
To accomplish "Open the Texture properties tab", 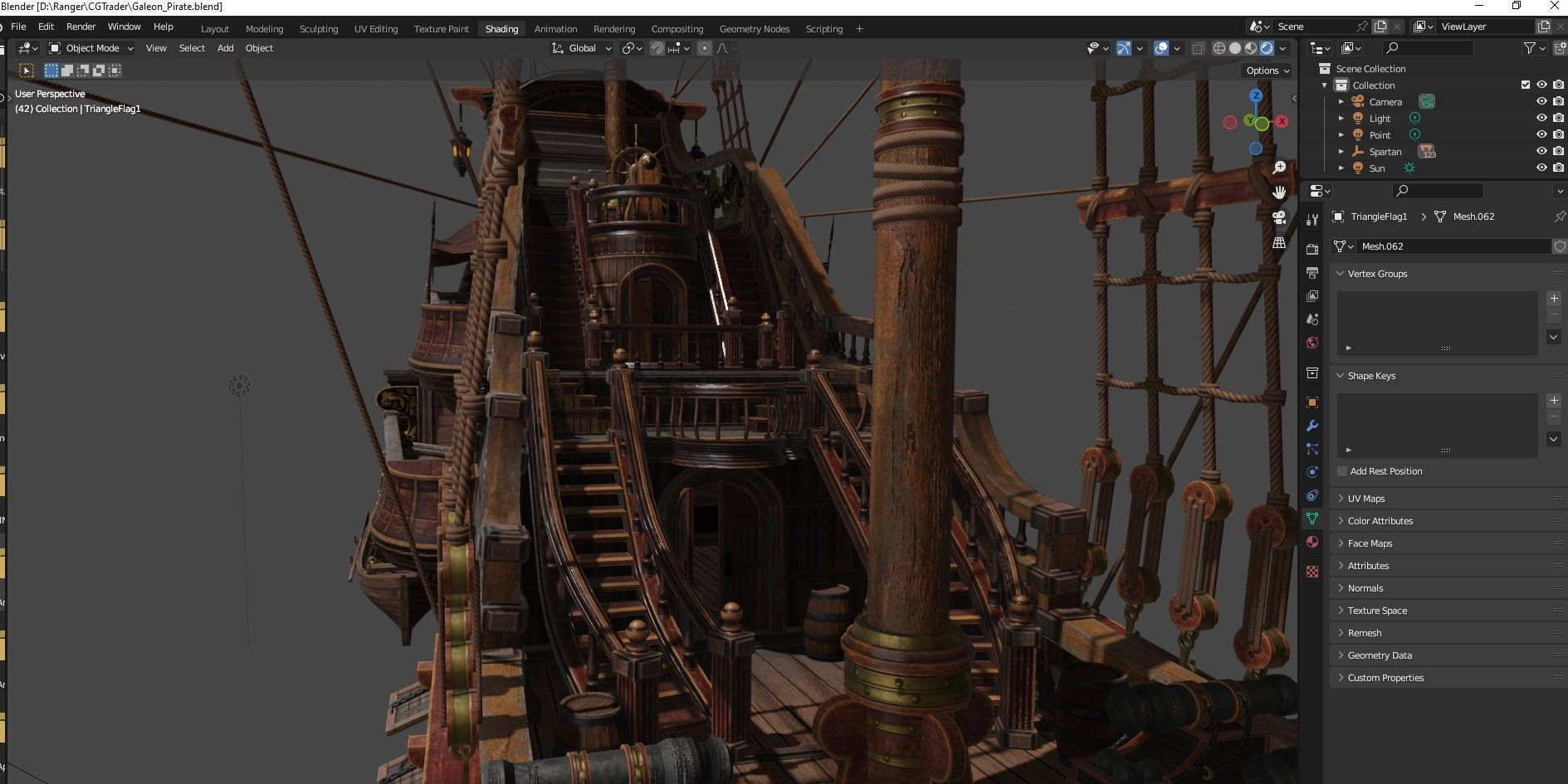I will (x=1312, y=572).
